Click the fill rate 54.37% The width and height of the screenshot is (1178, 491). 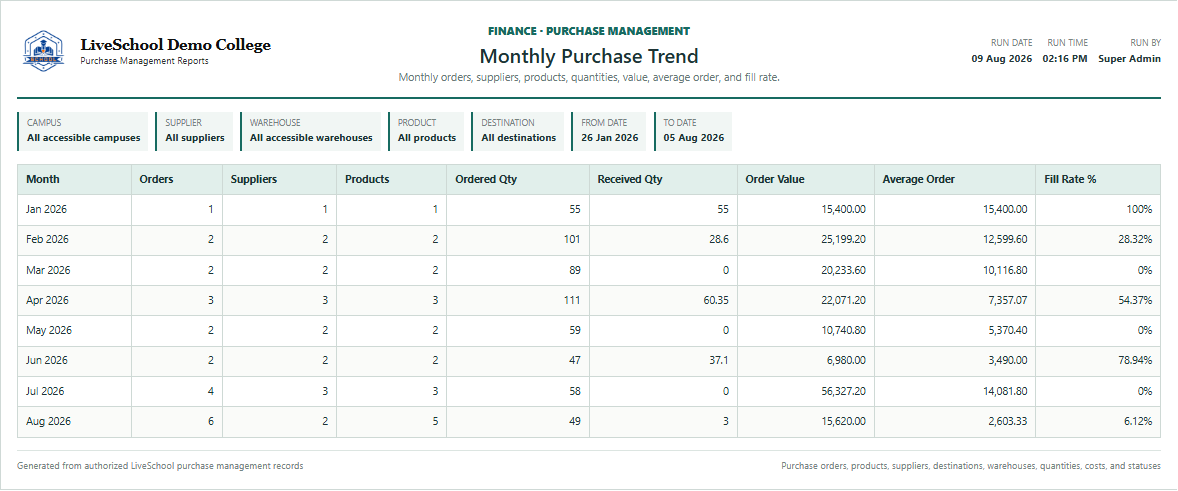tap(1134, 300)
